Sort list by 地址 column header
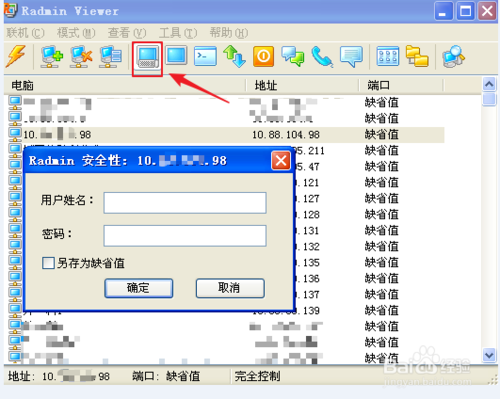 [x=303, y=85]
